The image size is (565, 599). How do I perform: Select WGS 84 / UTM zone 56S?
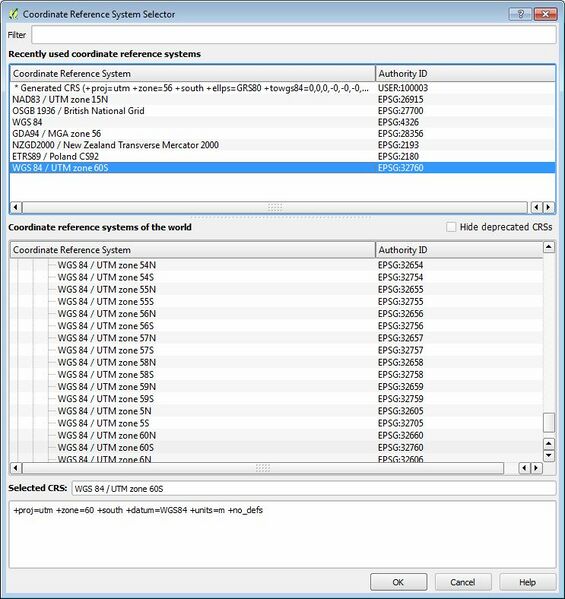point(105,326)
